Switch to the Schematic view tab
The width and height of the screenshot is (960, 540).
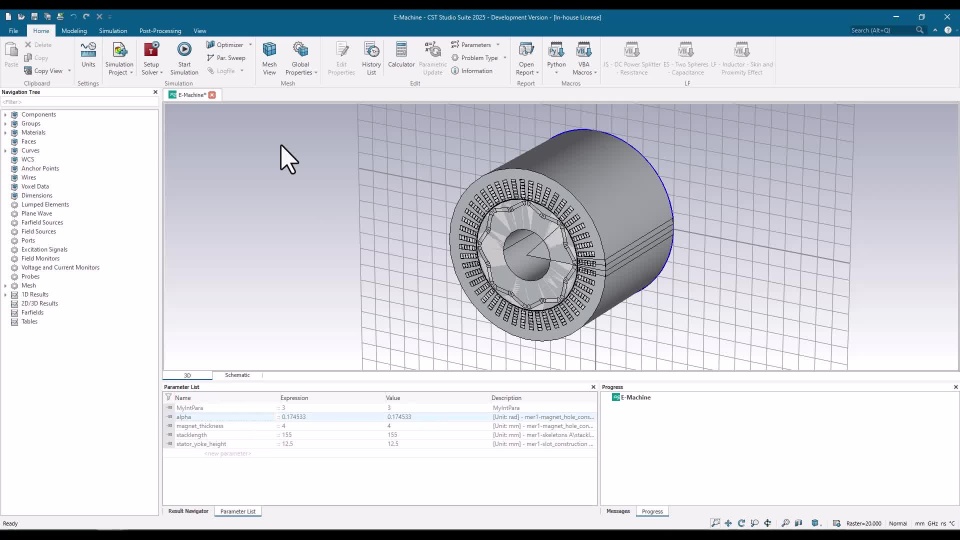[237, 375]
